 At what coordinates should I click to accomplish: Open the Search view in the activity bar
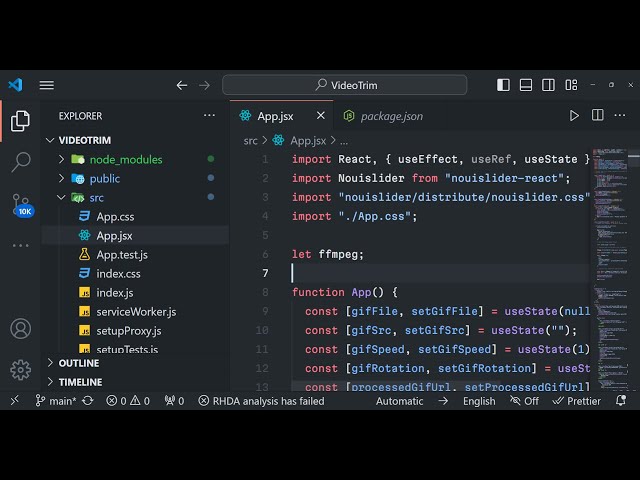(20, 161)
